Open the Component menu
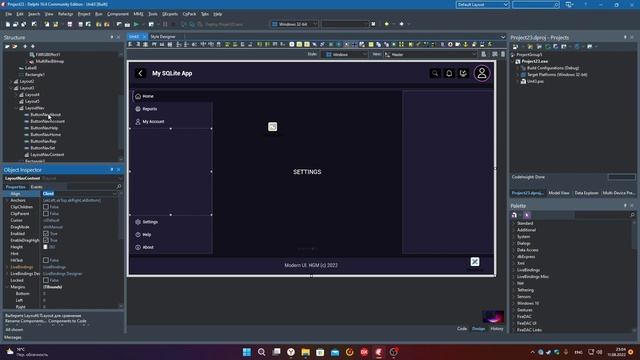The width and height of the screenshot is (640, 360). pyautogui.click(x=118, y=14)
